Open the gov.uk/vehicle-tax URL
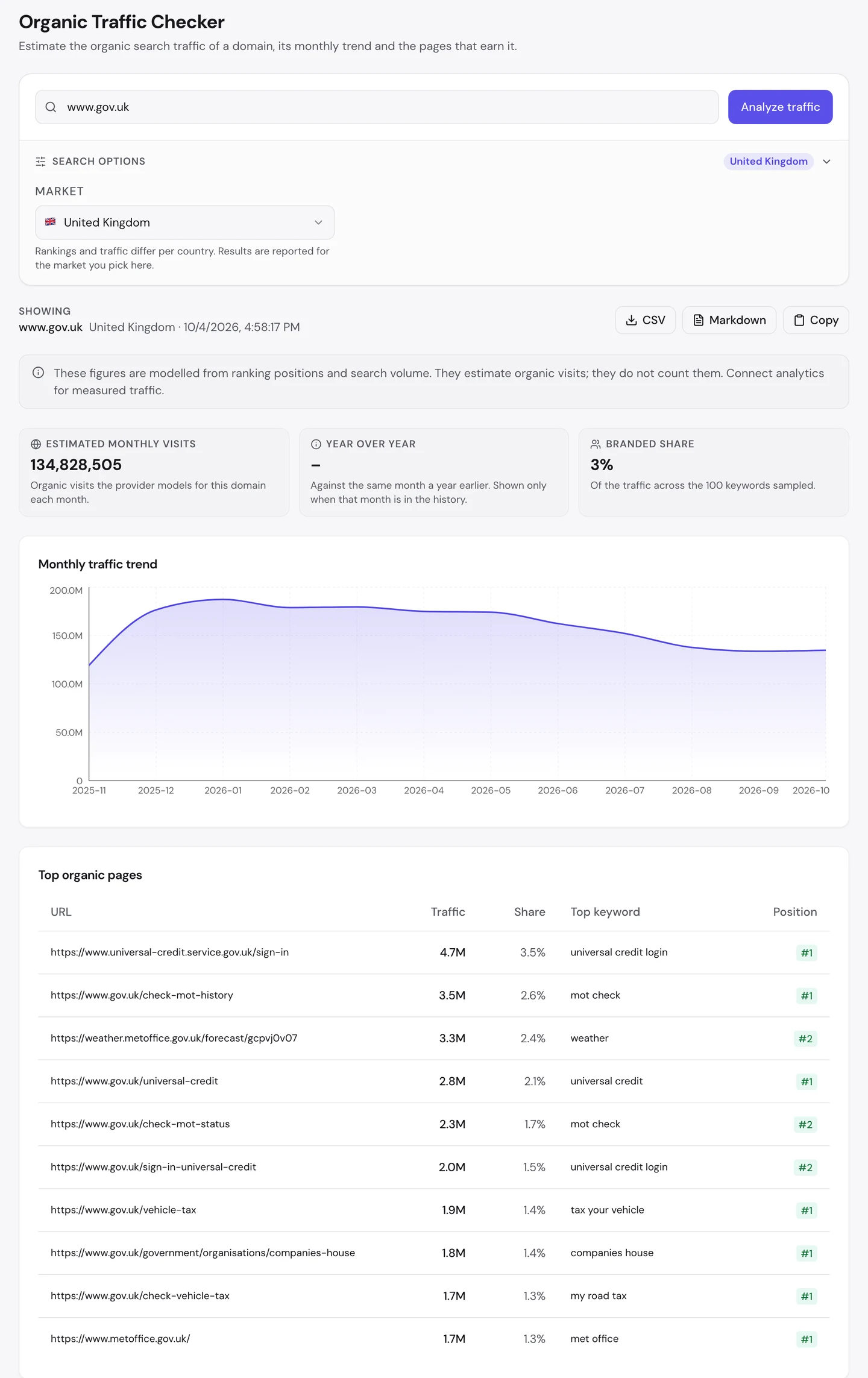Image resolution: width=868 pixels, height=1378 pixels. 123,1210
